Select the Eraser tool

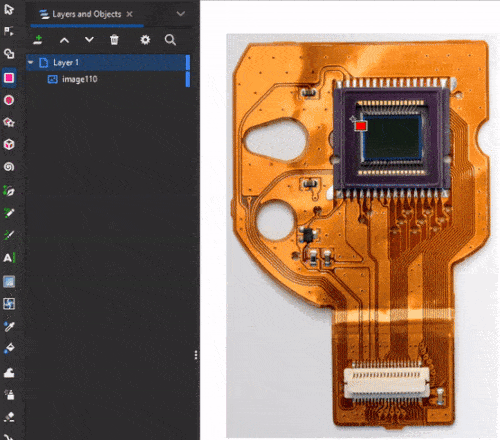[9, 417]
